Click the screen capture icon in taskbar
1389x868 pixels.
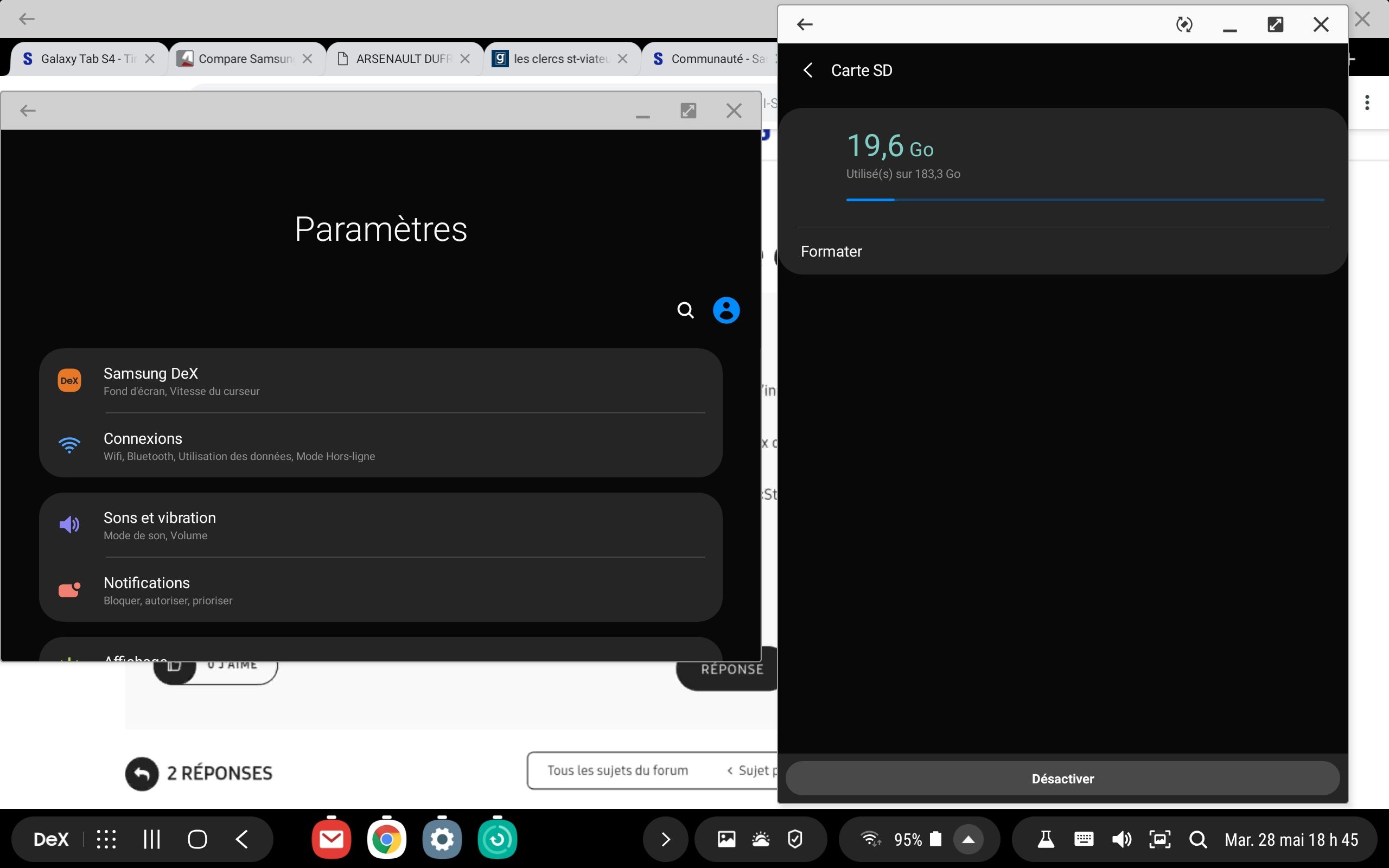[1159, 839]
